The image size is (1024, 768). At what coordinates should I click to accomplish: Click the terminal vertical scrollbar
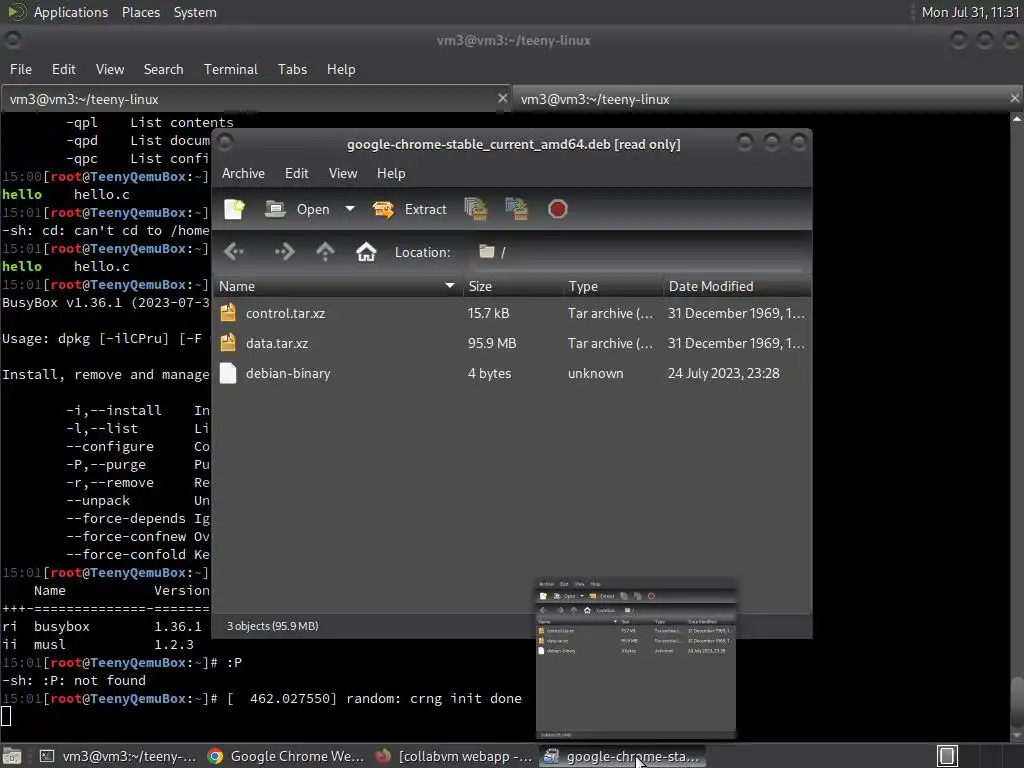pos(1017,428)
